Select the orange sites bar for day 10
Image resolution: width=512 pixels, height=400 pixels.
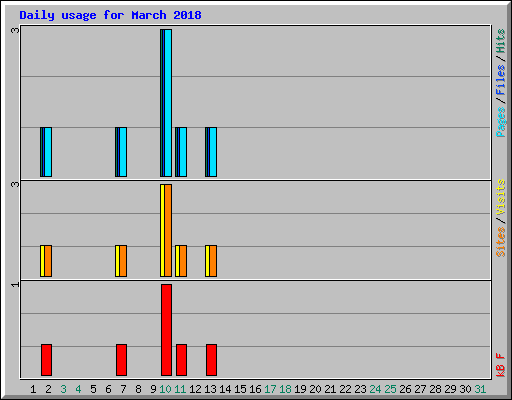168,230
